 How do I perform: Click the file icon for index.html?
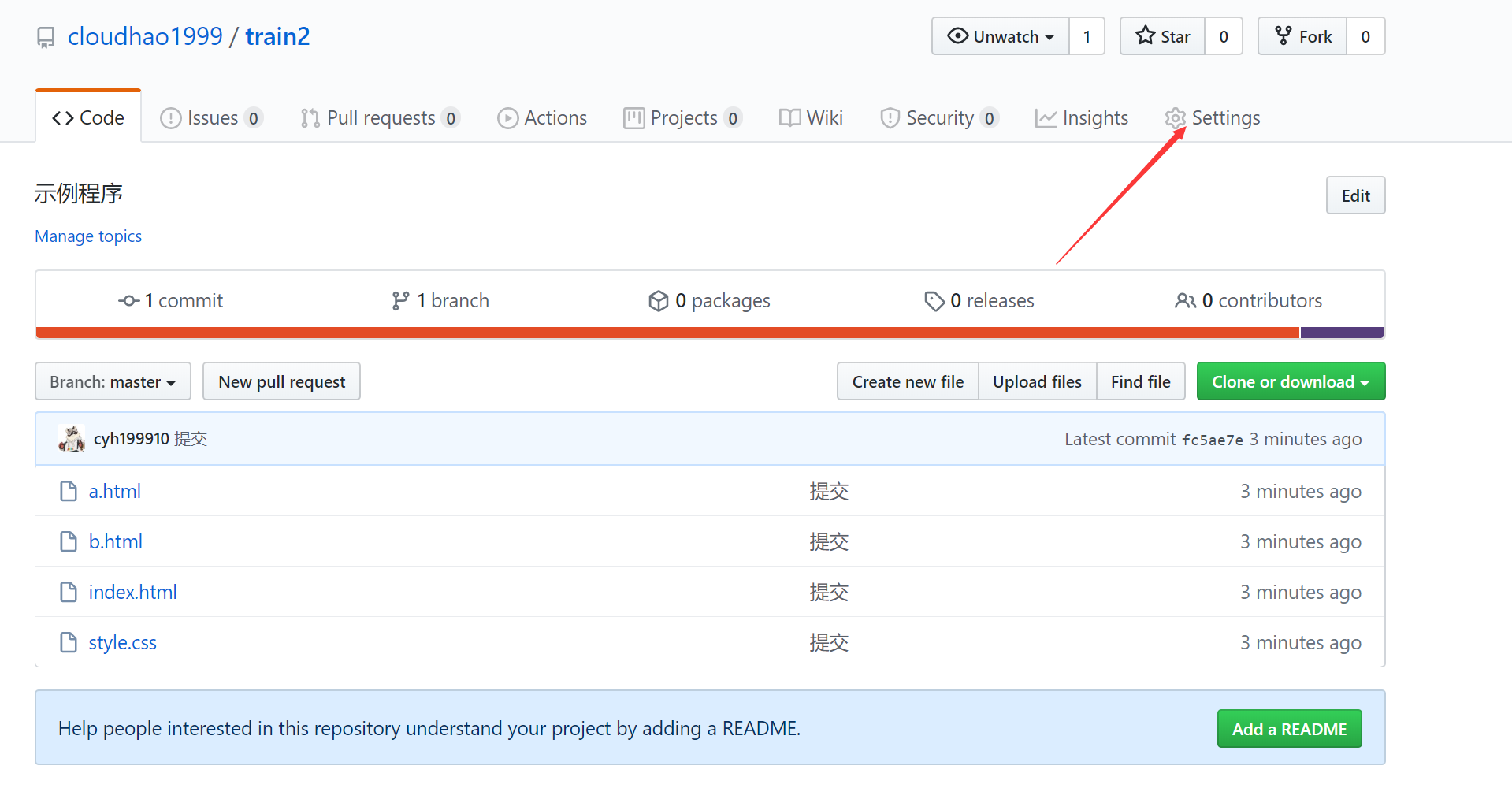[x=69, y=592]
